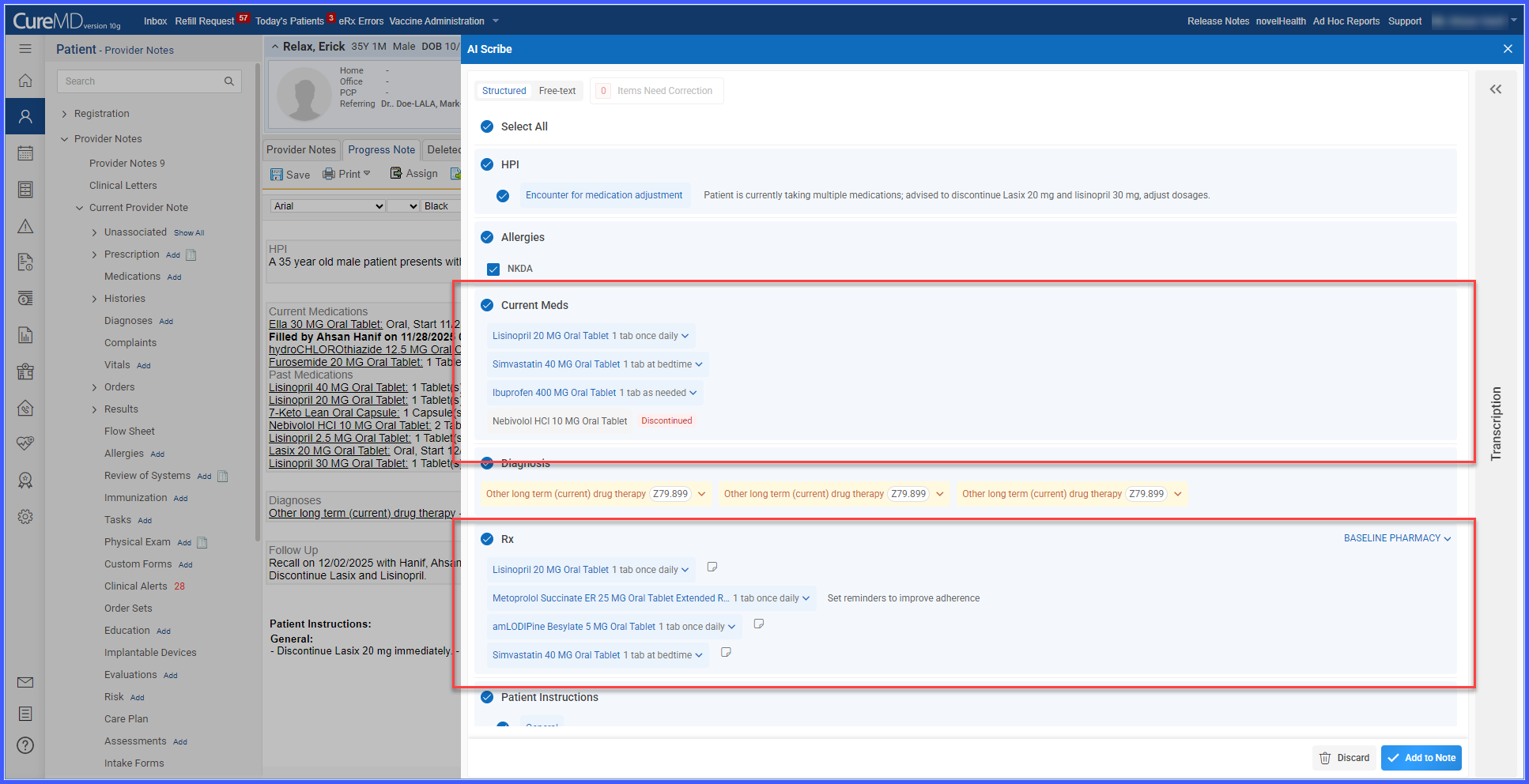This screenshot has width=1529, height=784.
Task: Click document icon next to Review of Systems
Action: pyautogui.click(x=222, y=476)
